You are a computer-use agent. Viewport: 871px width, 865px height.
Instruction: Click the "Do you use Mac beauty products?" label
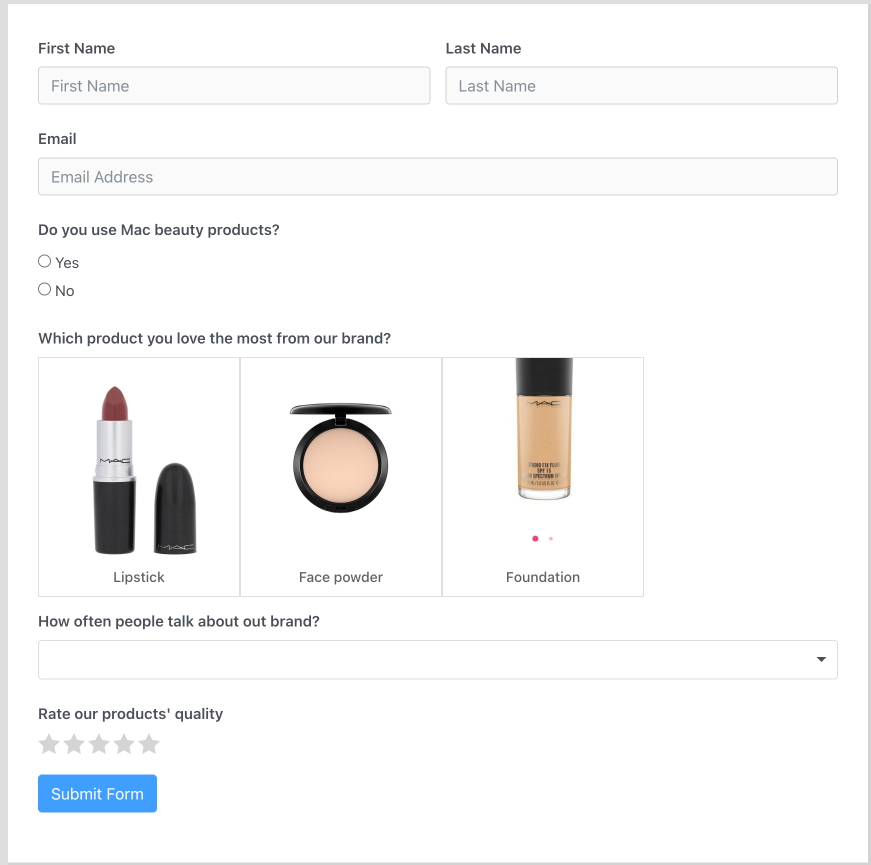[x=159, y=230]
